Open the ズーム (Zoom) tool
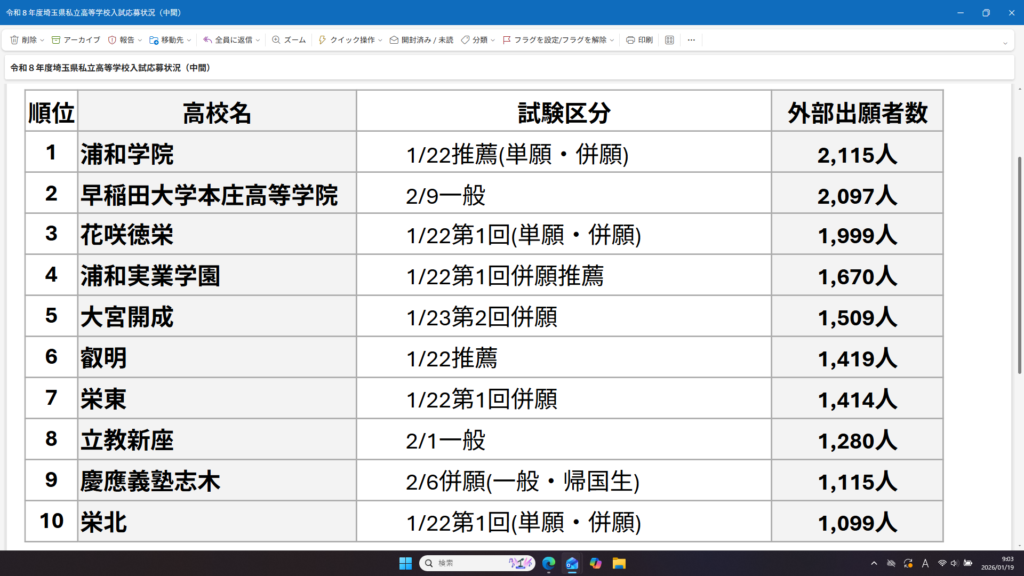Screen dimensions: 1024x576 point(288,40)
